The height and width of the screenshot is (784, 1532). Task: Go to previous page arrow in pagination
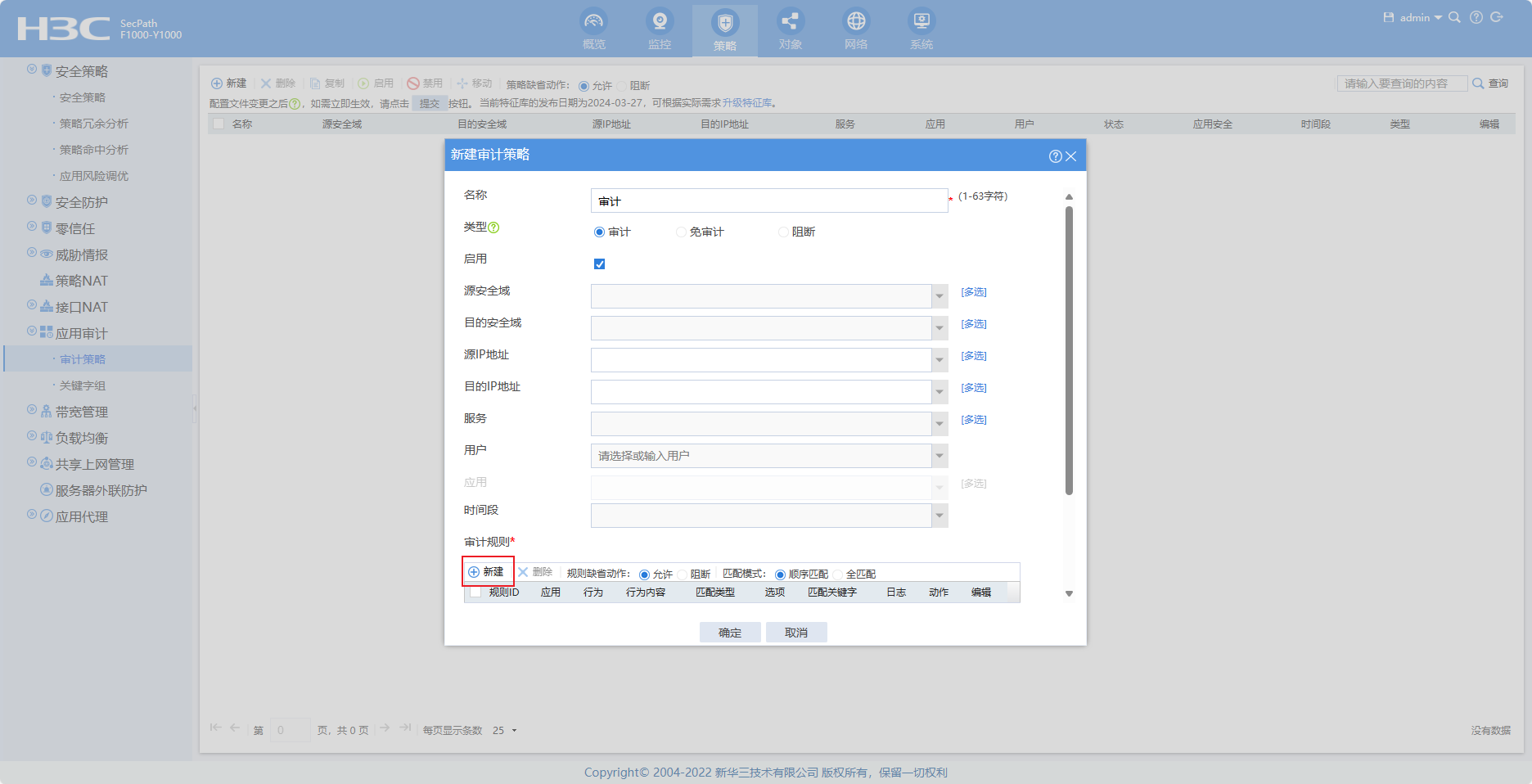click(235, 728)
